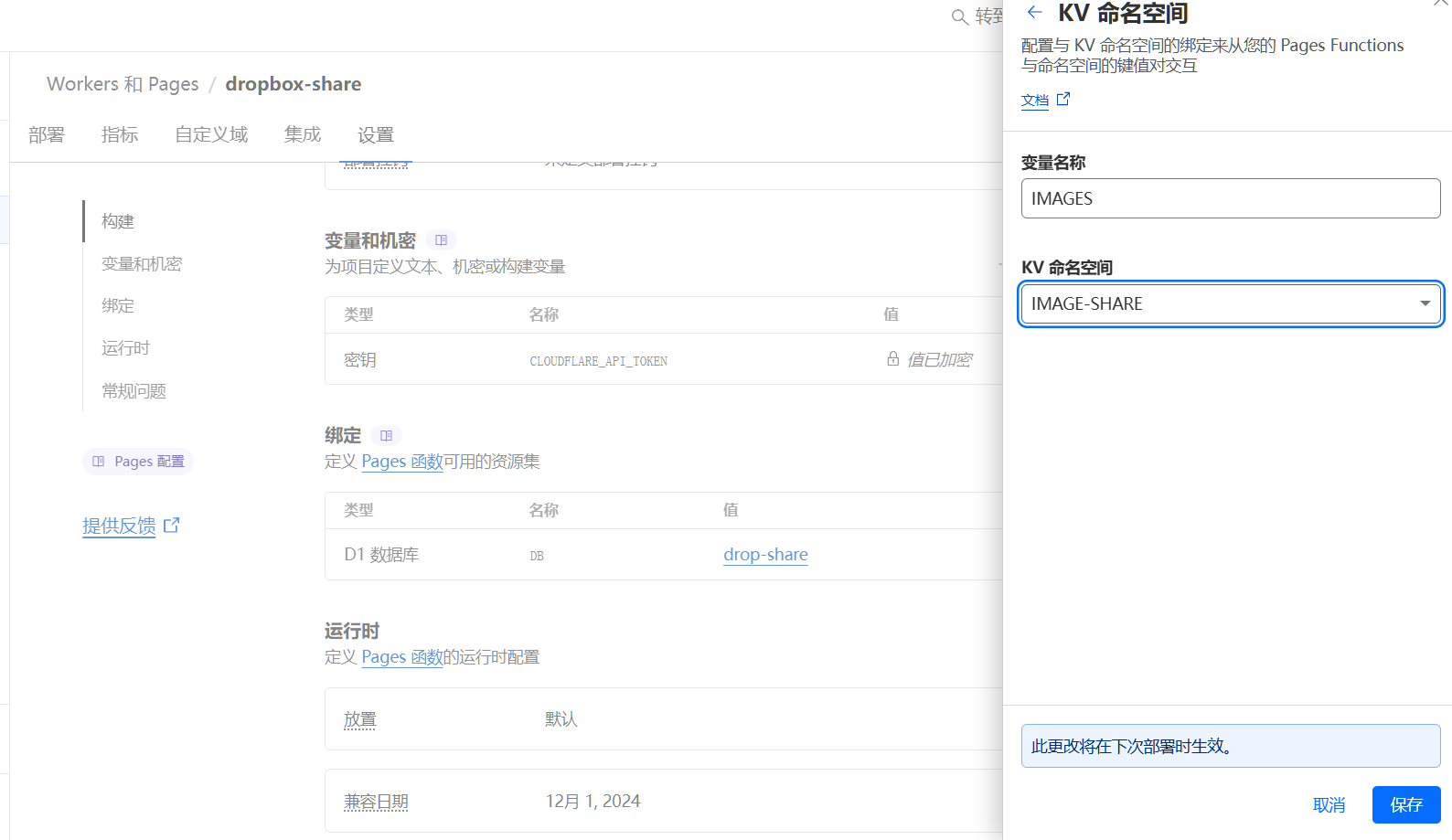The image size is (1452, 840).
Task: Select 变量和机密 in the settings sidebar
Action: pos(142,264)
